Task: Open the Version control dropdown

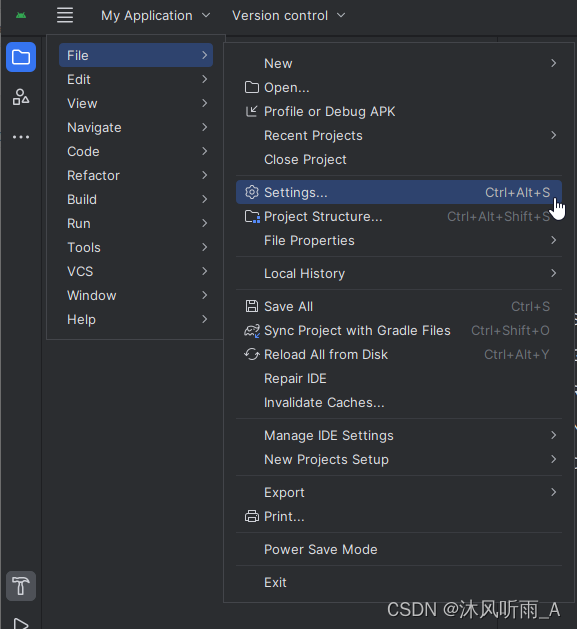Action: pos(288,16)
